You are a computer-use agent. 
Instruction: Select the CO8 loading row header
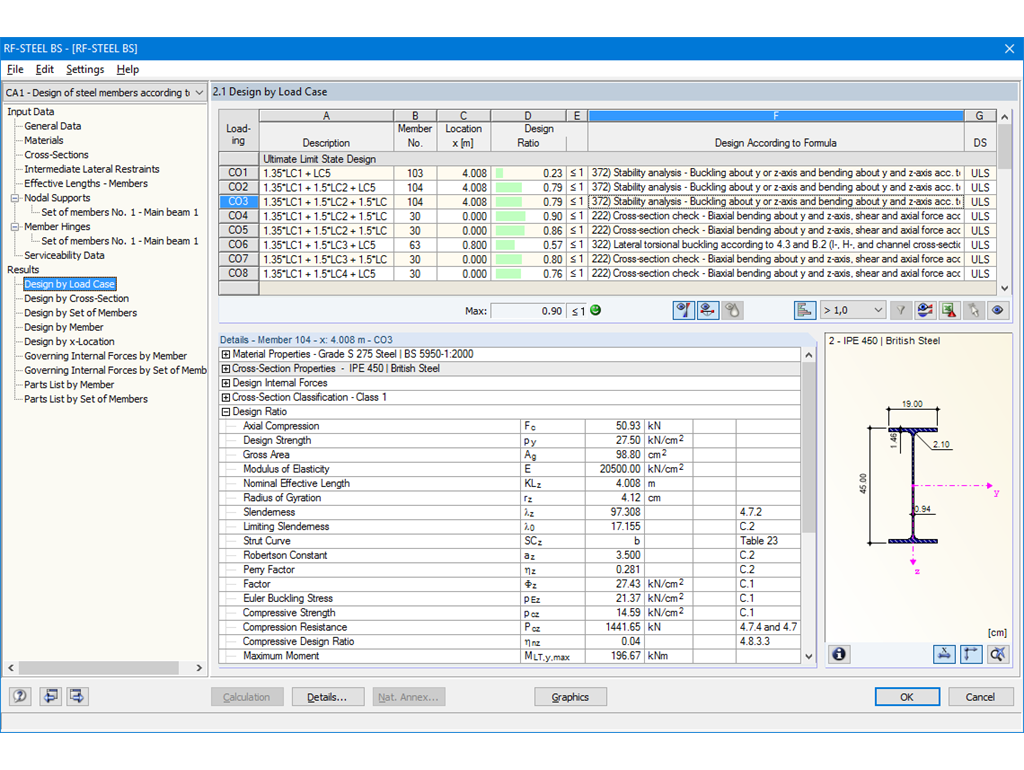click(238, 274)
